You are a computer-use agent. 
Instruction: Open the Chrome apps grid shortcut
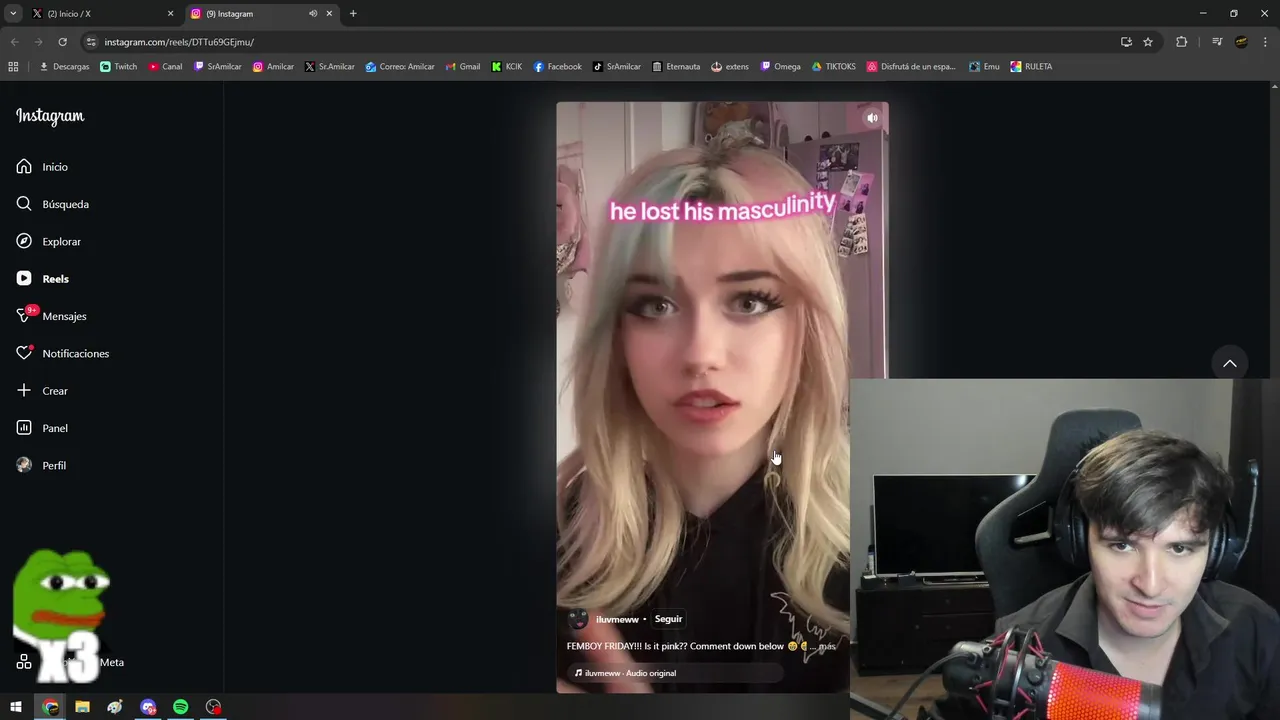(x=13, y=67)
